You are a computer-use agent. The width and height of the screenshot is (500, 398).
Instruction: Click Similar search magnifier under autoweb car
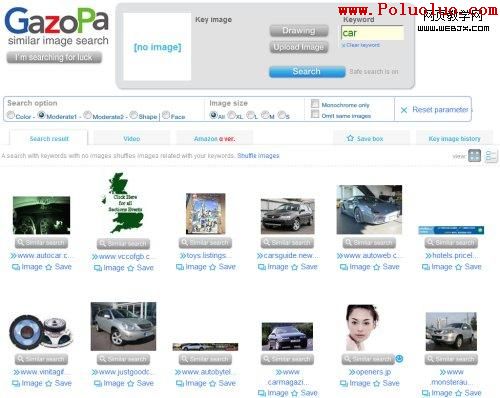tap(348, 242)
